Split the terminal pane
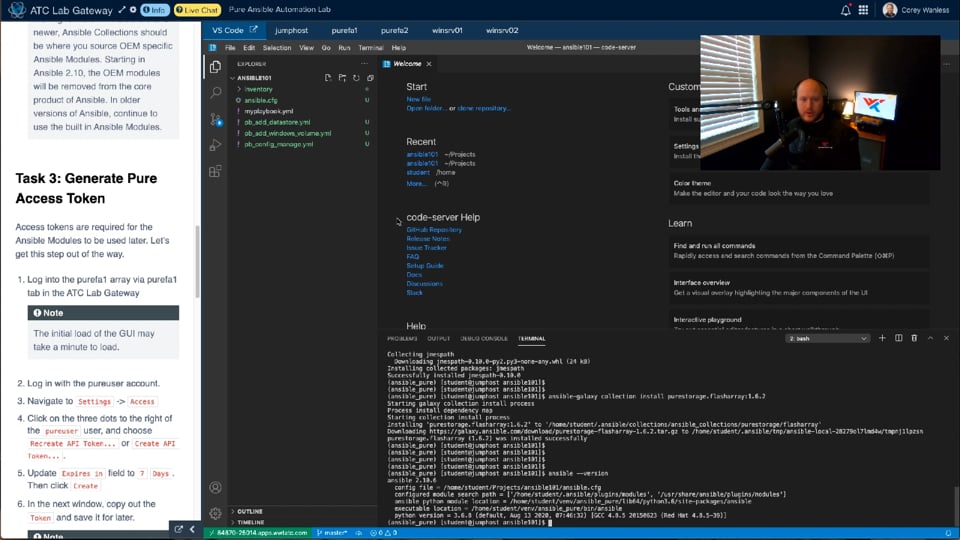This screenshot has height=540, width=960. pos(898,338)
